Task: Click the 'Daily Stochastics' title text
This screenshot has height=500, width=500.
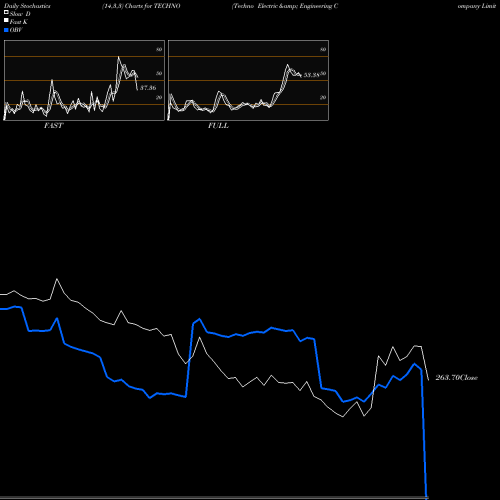Action: [27, 6]
